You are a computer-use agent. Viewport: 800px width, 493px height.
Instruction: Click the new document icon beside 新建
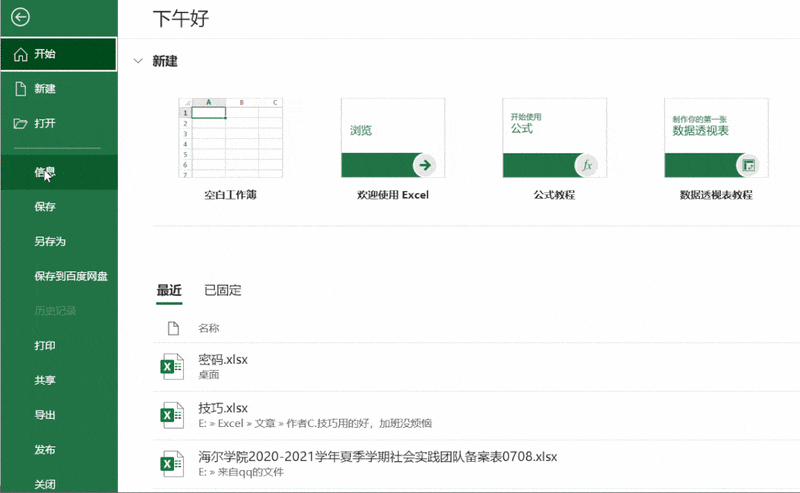coord(20,89)
